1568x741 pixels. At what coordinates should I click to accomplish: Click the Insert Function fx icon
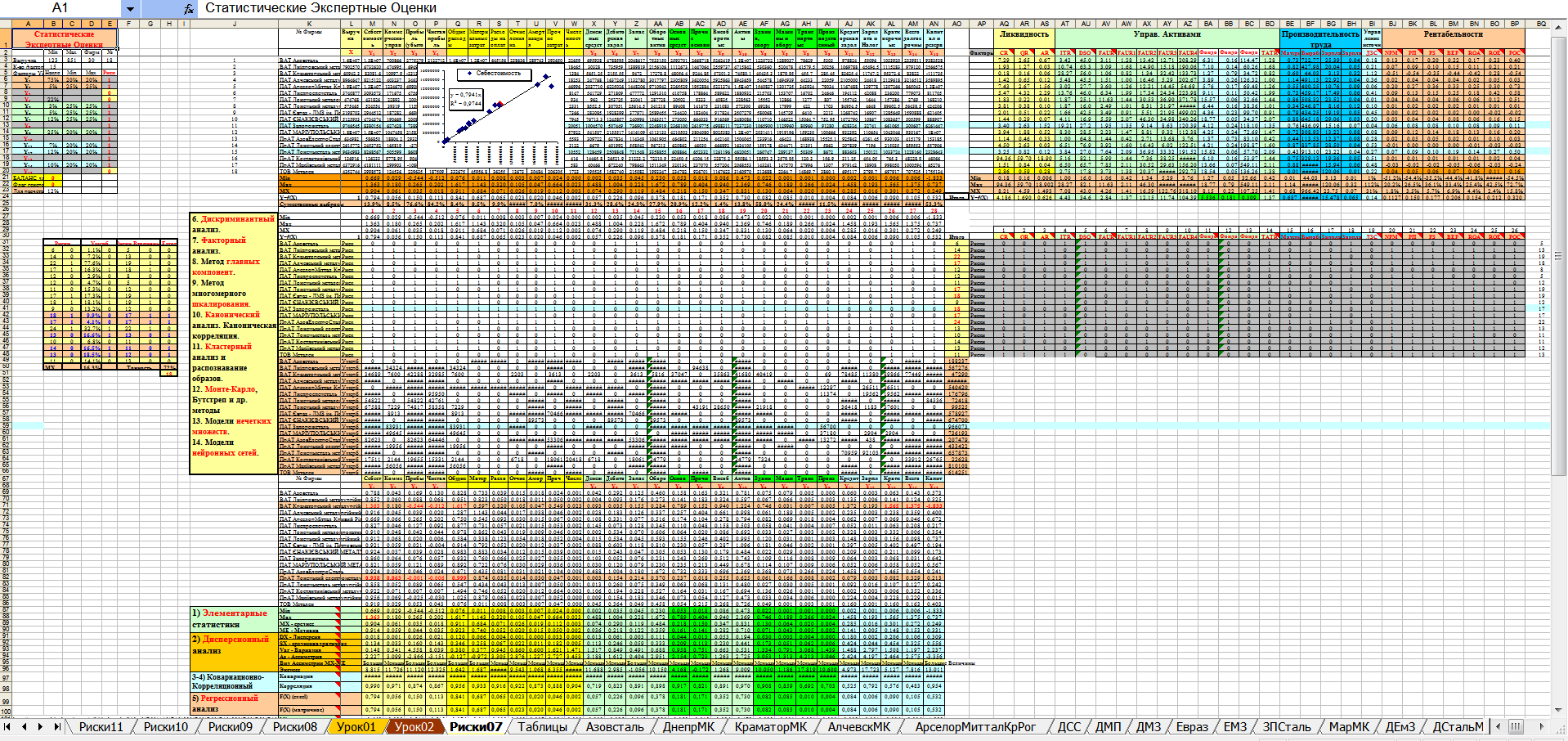point(189,8)
